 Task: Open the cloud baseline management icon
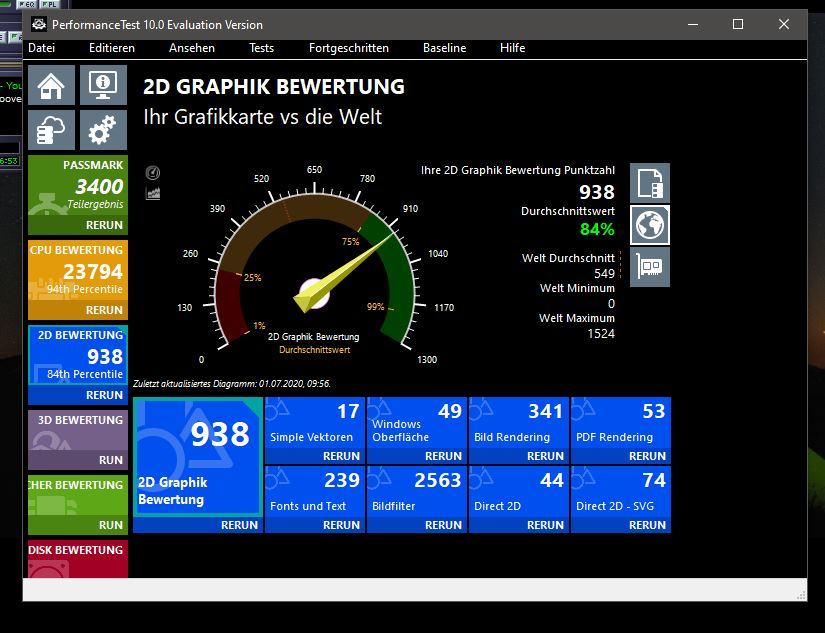coord(51,129)
